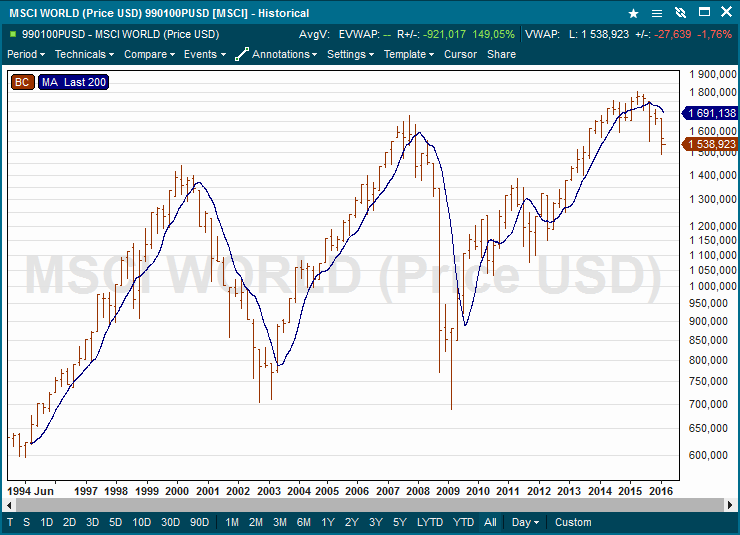The image size is (740, 535).
Task: Select the 5D time range
Action: tap(116, 522)
